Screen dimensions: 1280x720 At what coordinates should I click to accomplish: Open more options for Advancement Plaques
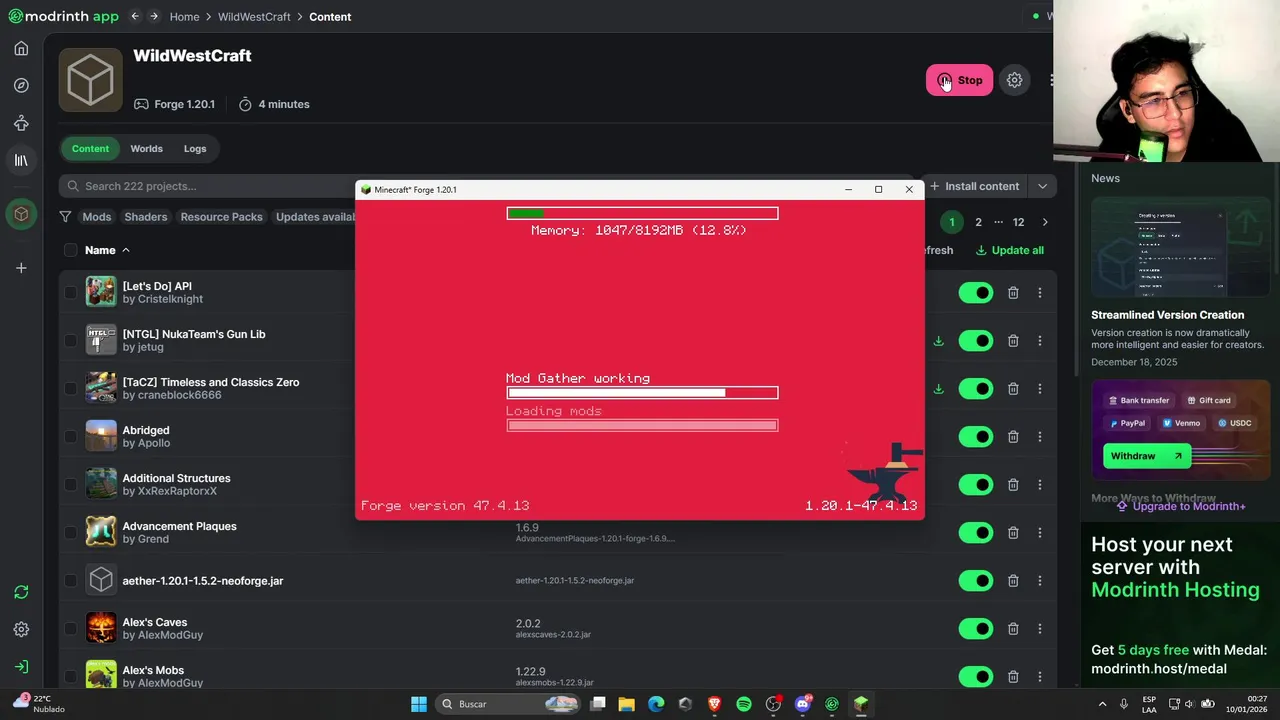[x=1039, y=533]
